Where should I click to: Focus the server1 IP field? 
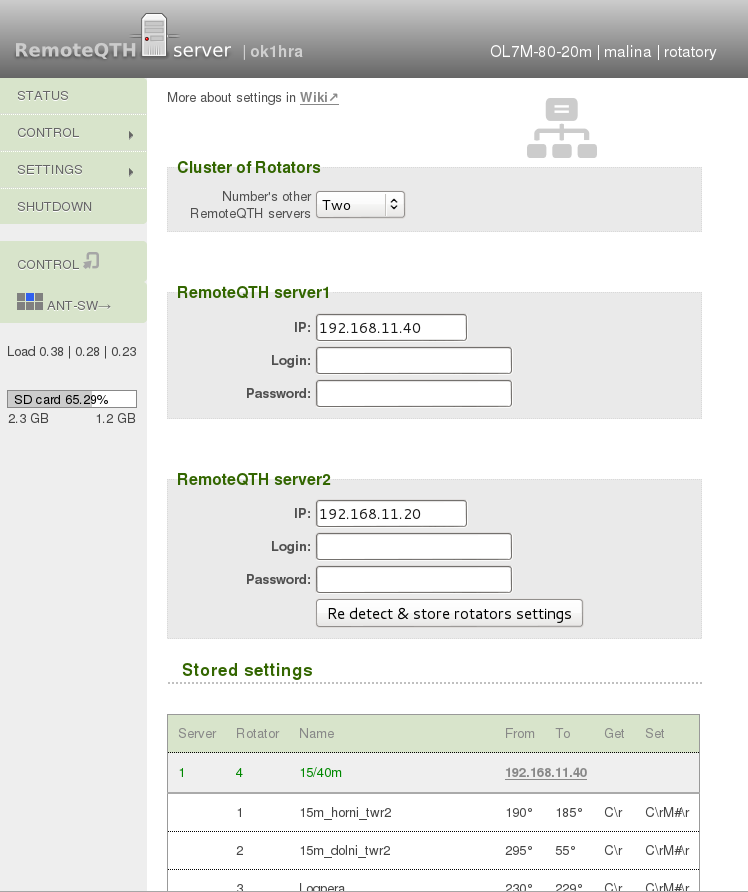[391, 328]
